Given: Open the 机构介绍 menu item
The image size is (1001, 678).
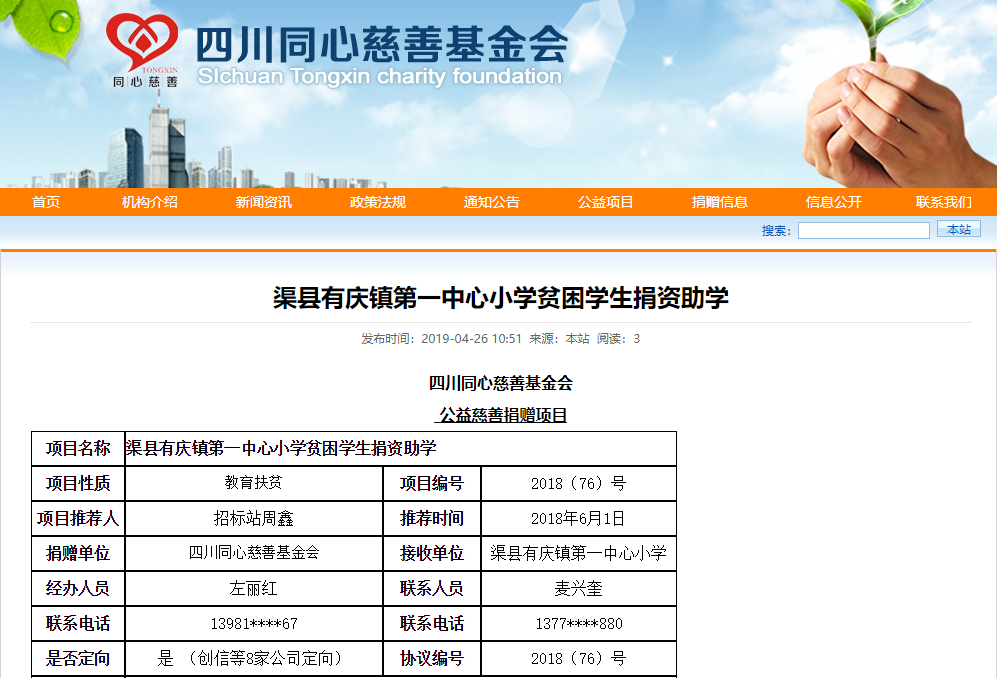Looking at the screenshot, I should click(x=150, y=202).
